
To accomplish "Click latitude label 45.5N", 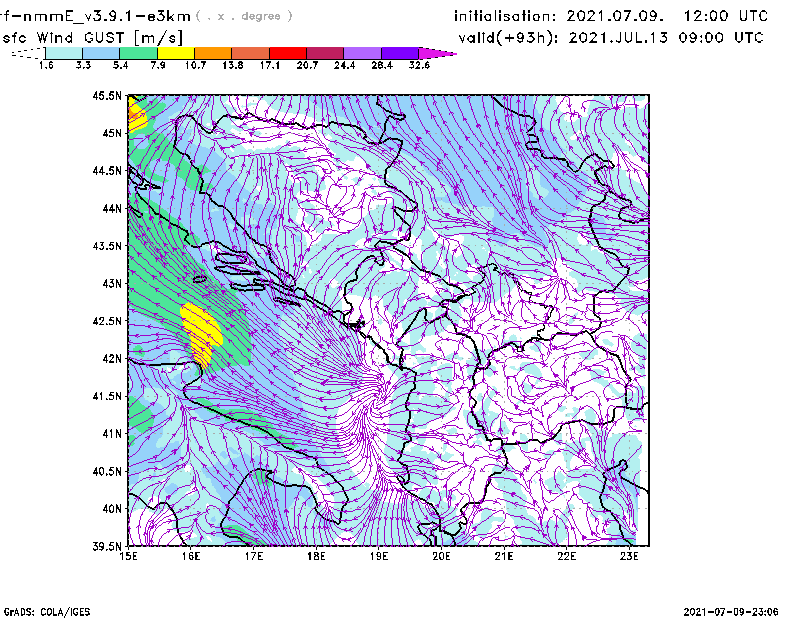I will click(x=107, y=95).
